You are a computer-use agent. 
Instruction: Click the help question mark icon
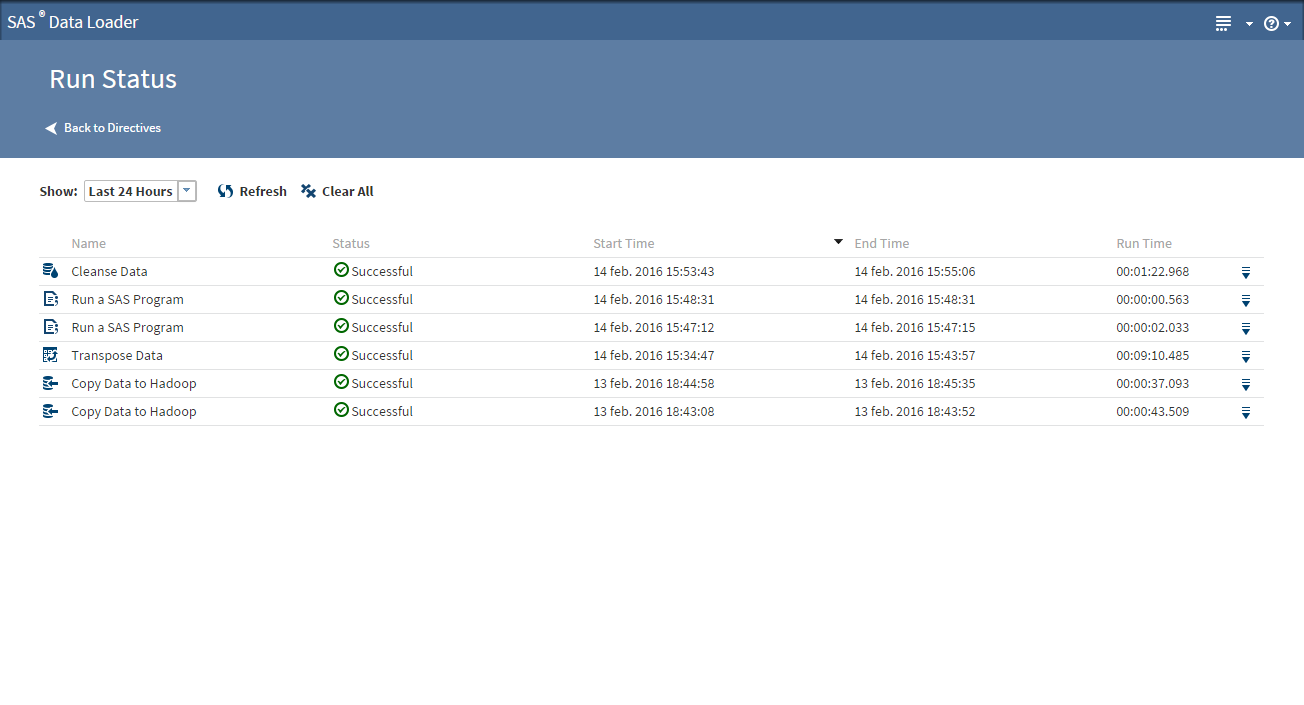click(1271, 23)
